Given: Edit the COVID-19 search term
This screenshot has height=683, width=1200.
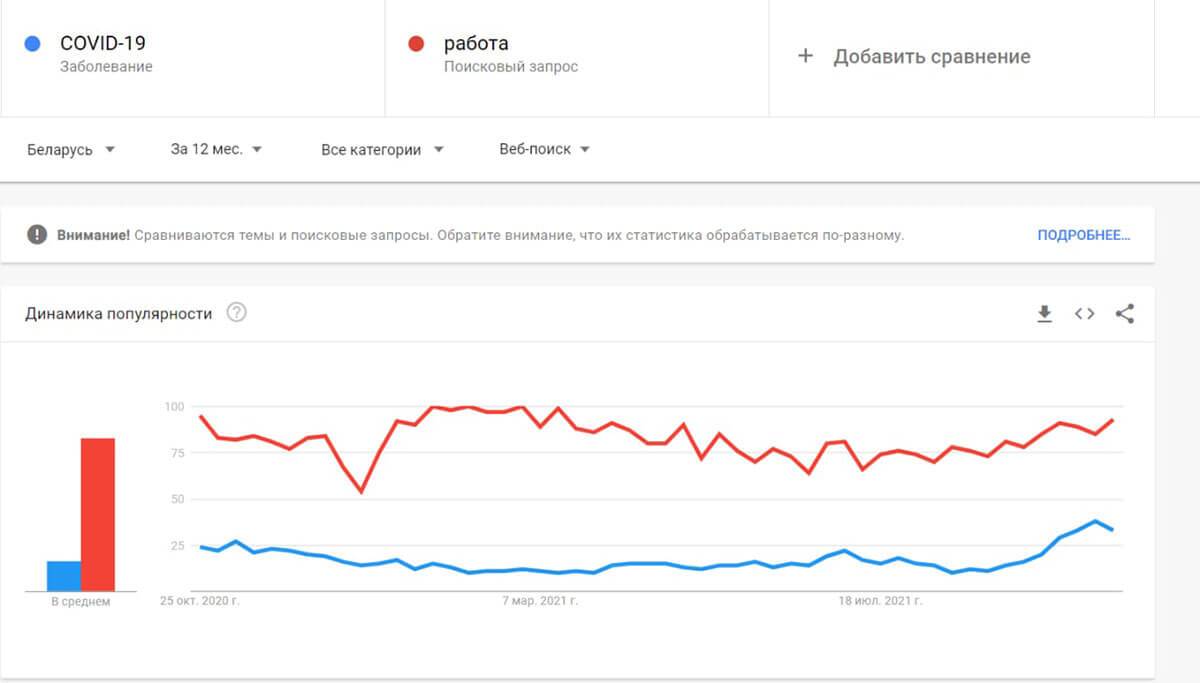Looking at the screenshot, I should pyautogui.click(x=103, y=44).
